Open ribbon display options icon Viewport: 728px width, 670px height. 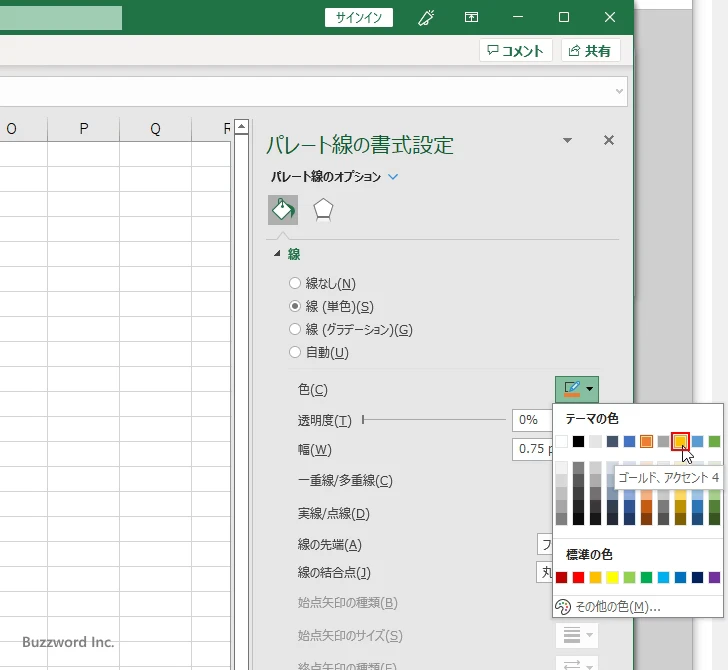471,18
